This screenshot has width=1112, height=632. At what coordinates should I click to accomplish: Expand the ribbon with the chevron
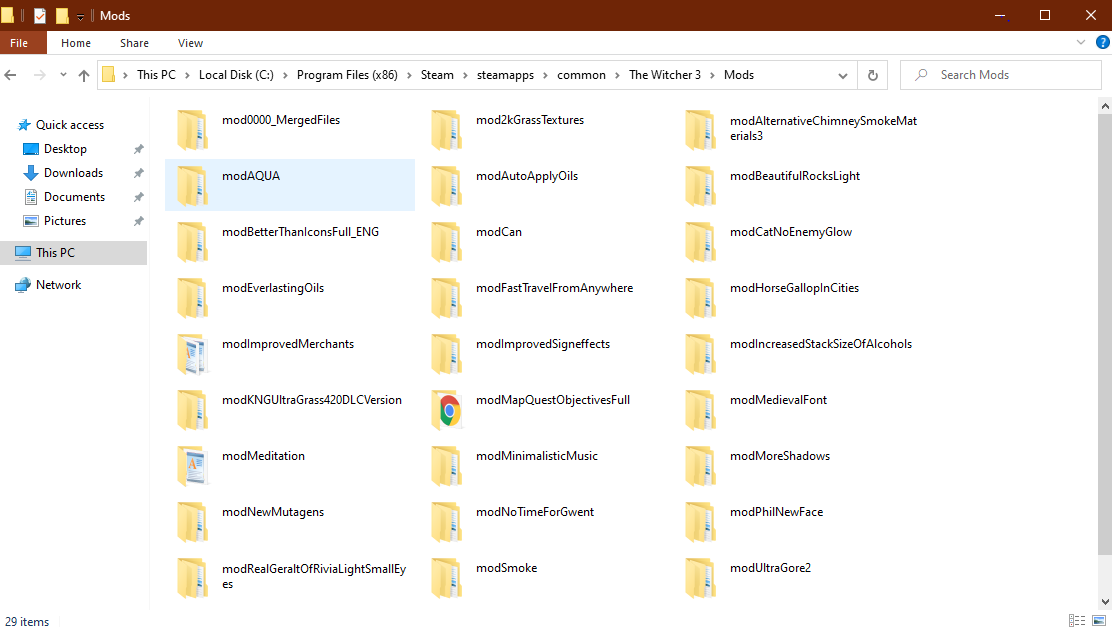pyautogui.click(x=1081, y=43)
